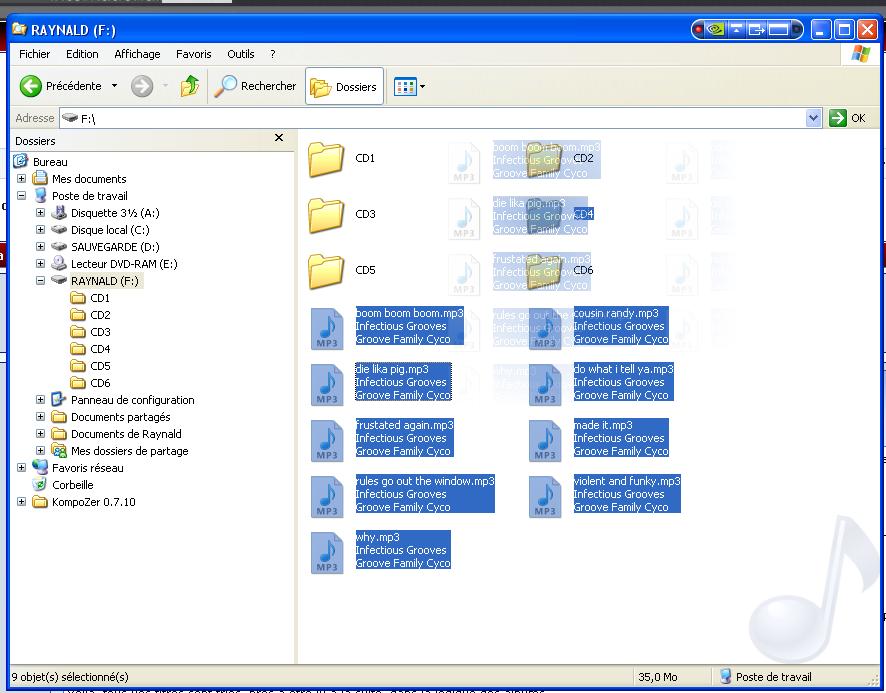886x693 pixels.
Task: Select the die lika pig.mp3 file icon
Action: [x=327, y=384]
